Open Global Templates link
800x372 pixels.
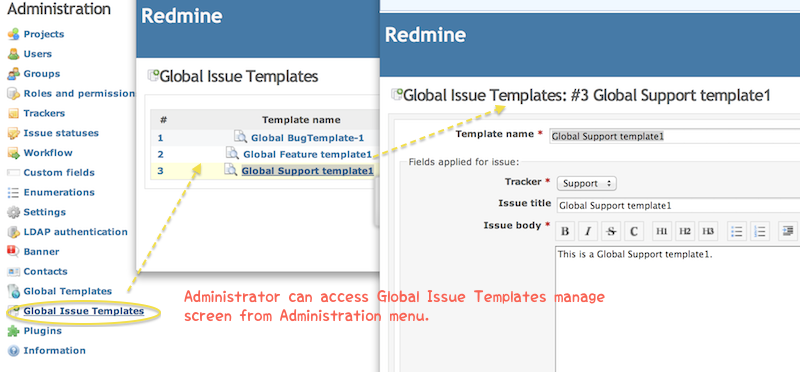tap(67, 291)
